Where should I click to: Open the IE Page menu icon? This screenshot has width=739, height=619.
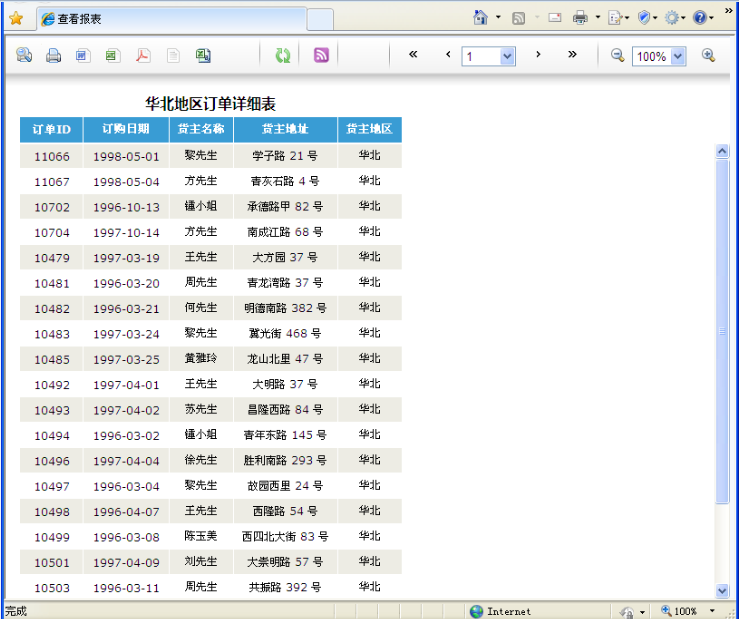[x=616, y=18]
